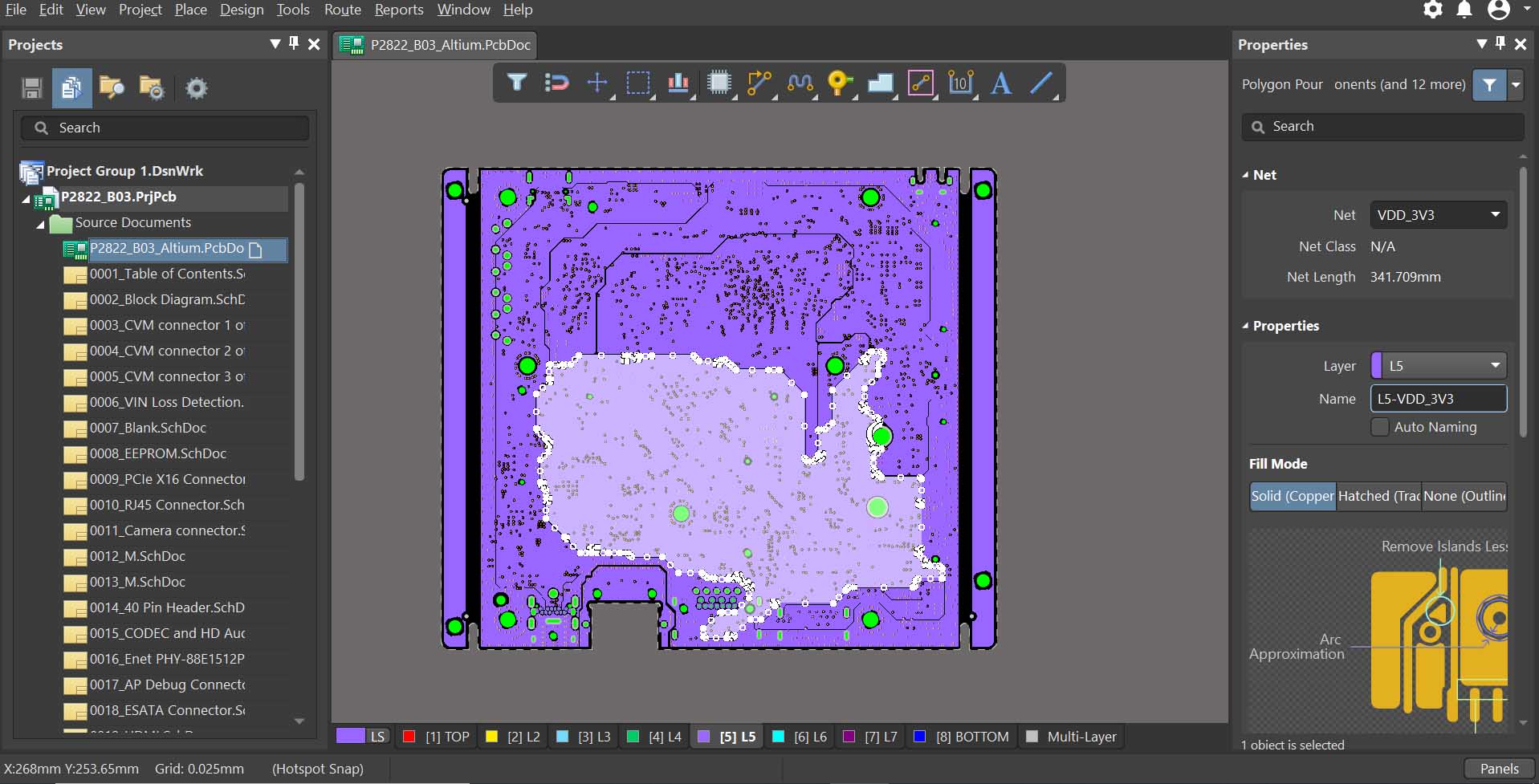Viewport: 1539px width, 784px height.
Task: Open the Route menu
Action: coord(342,10)
